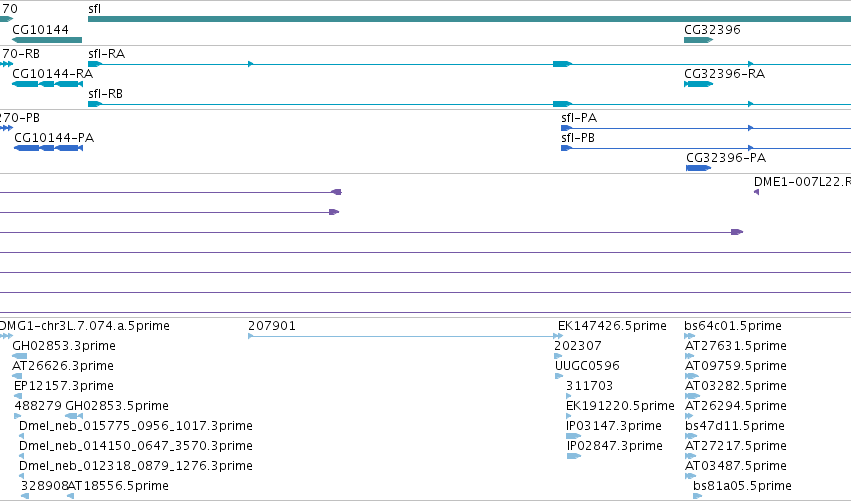Viewport: 851px width, 501px height.
Task: Select the CG32396-PA protein feature
Action: coord(698,168)
